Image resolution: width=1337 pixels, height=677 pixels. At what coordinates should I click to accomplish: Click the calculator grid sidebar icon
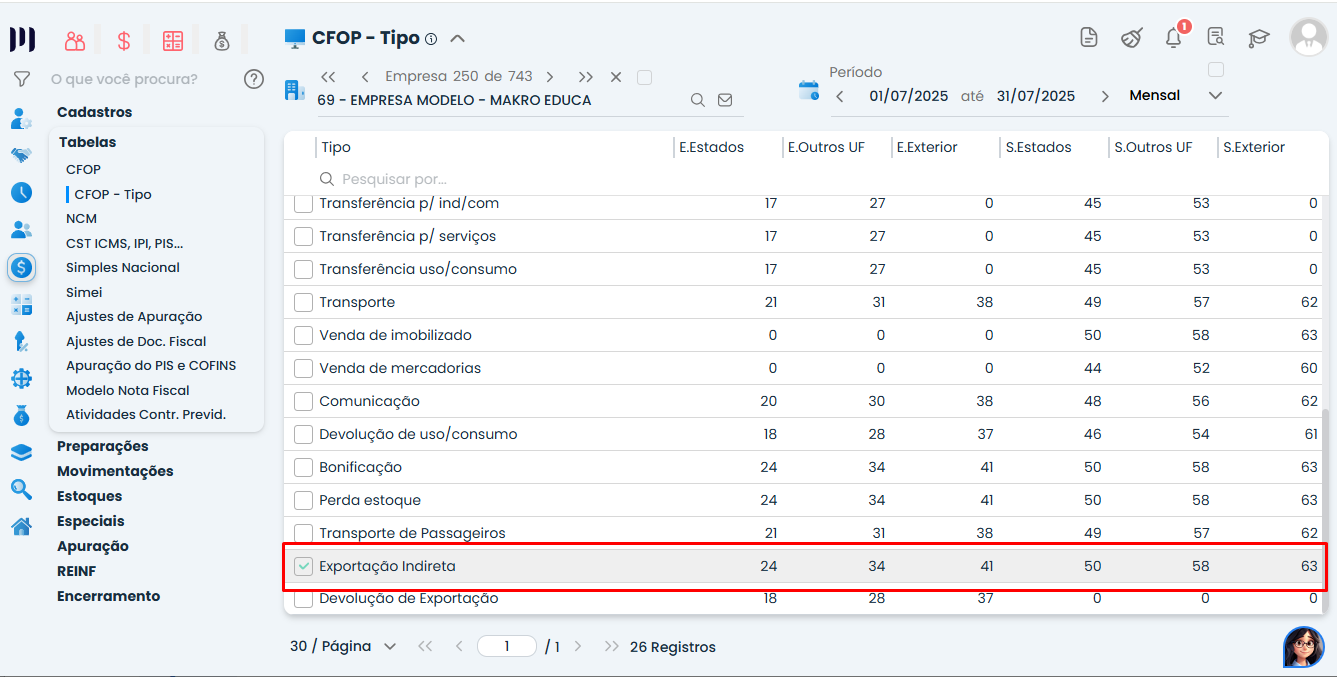click(x=21, y=305)
